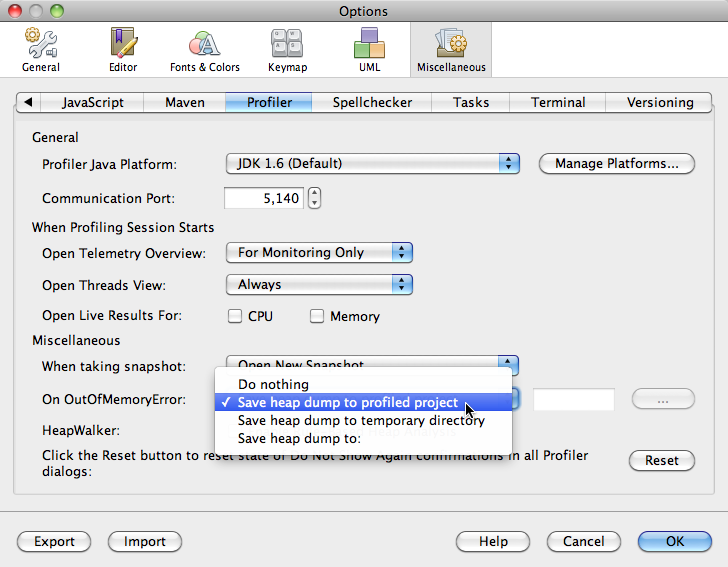This screenshot has width=728, height=567.
Task: Click the Manage Platforms button
Action: point(616,163)
